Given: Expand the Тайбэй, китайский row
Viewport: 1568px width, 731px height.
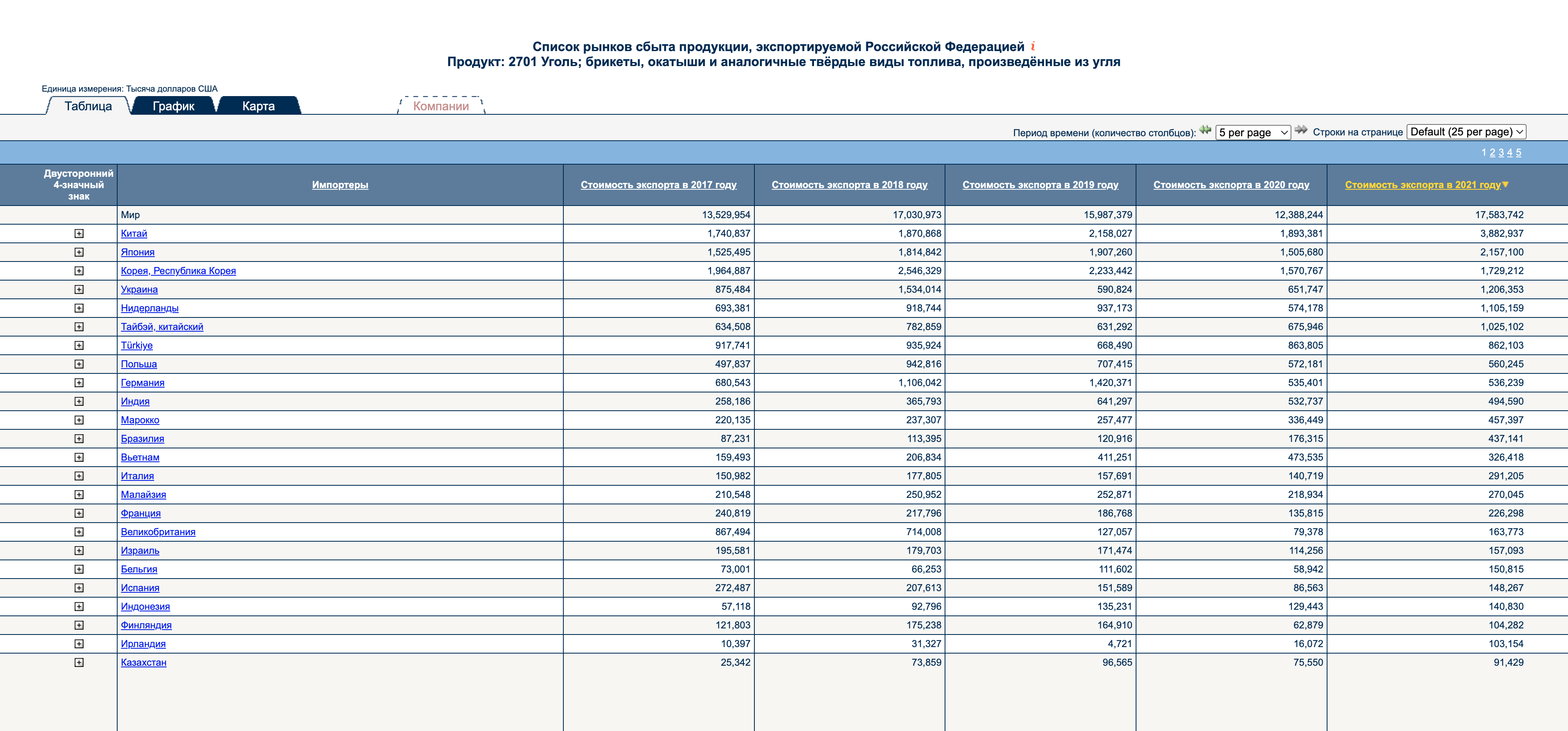Looking at the screenshot, I should coord(79,327).
